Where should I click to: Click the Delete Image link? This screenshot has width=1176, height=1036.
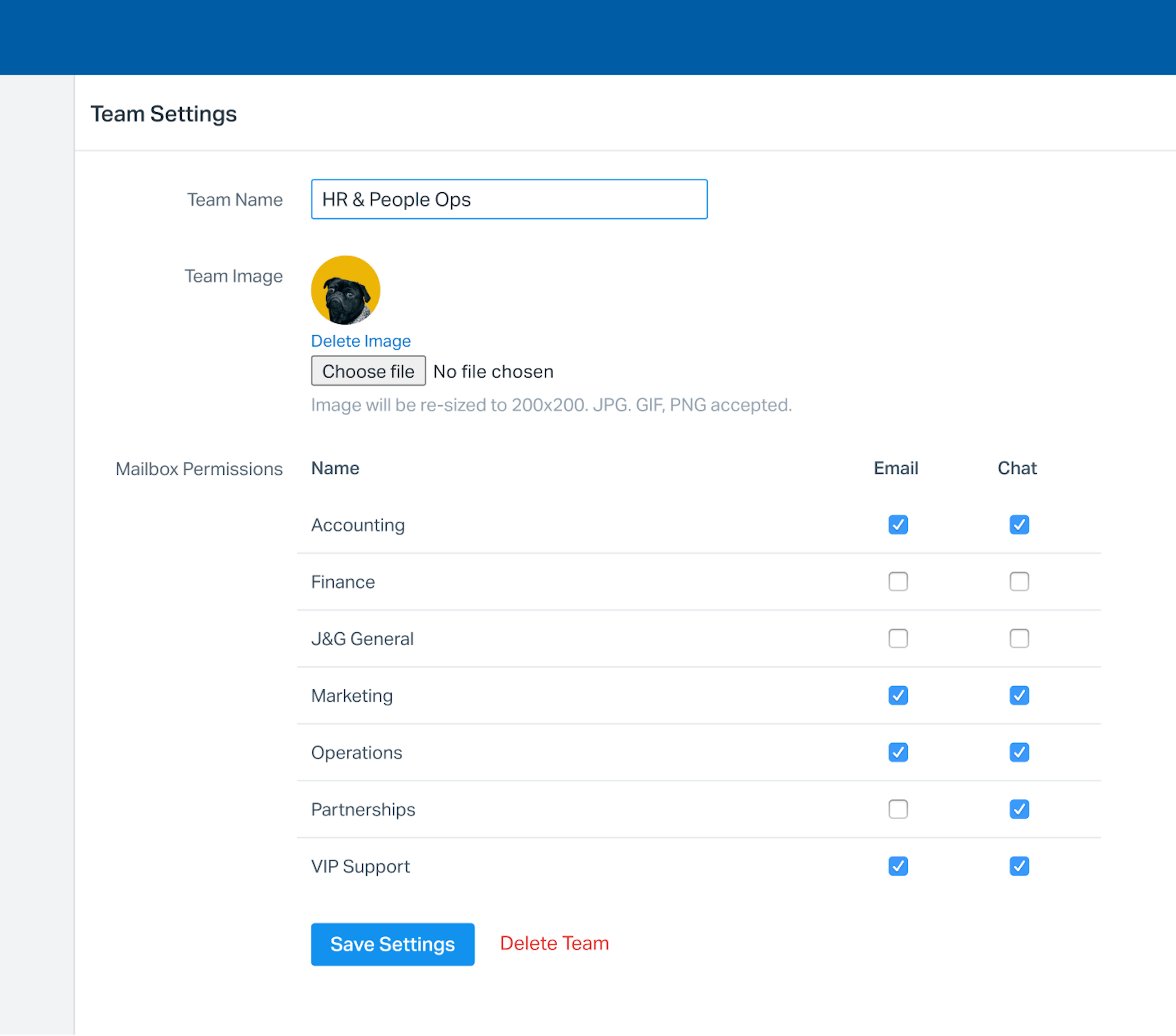pyautogui.click(x=361, y=341)
